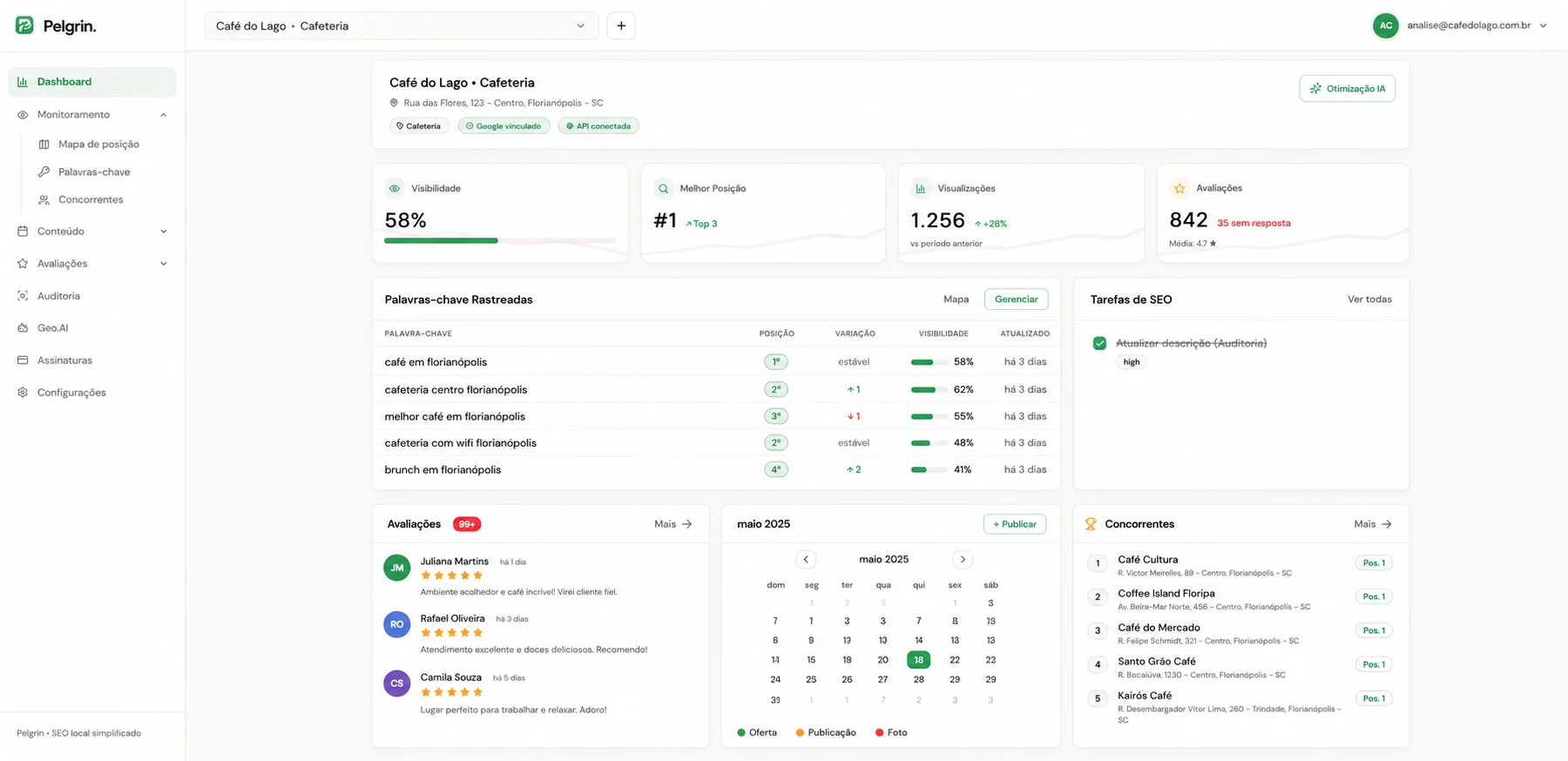Open Mais link in Avaliações panel
Image resolution: width=1568 pixels, height=761 pixels.
(673, 524)
